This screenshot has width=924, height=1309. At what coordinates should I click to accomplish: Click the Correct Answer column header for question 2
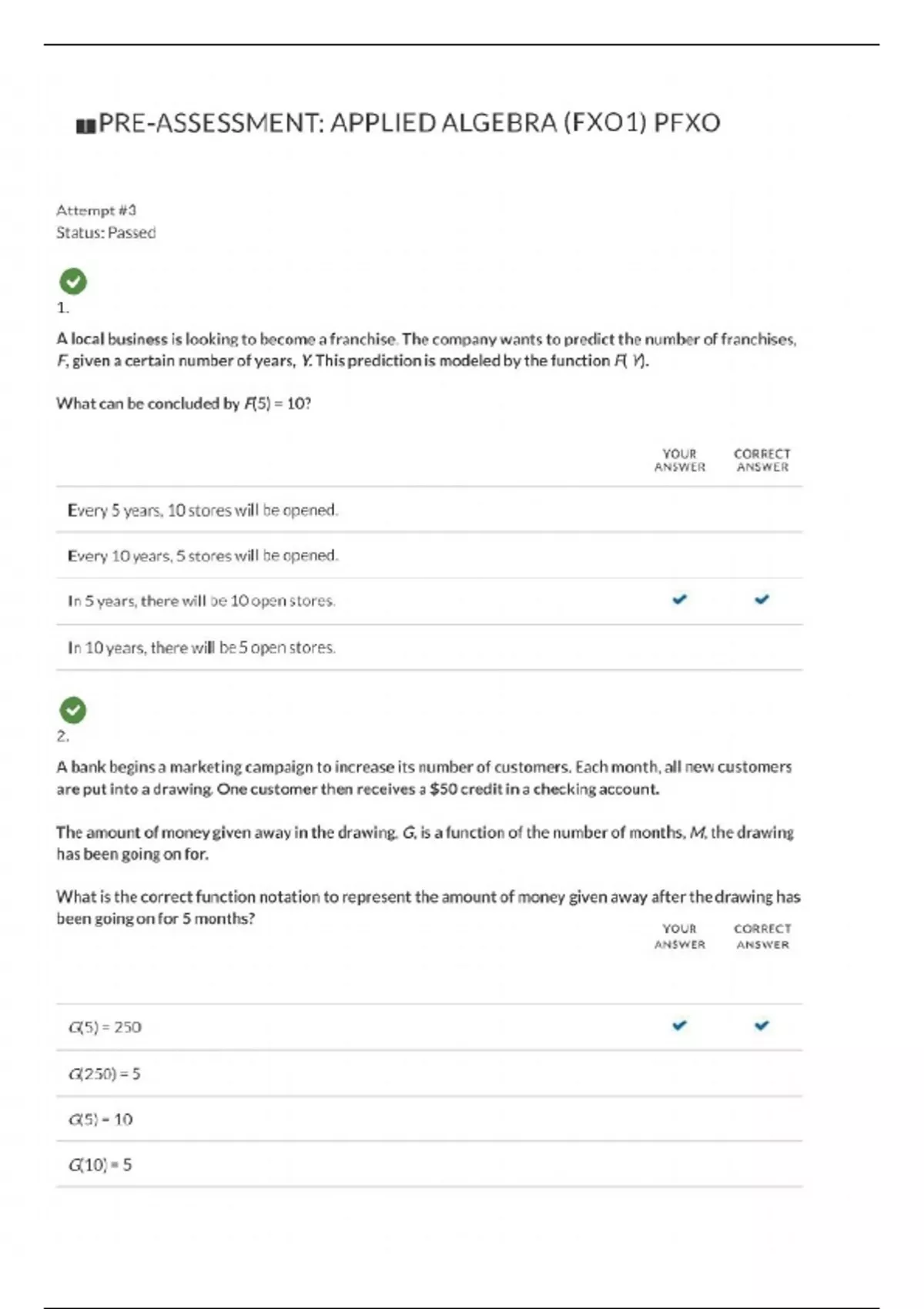click(x=762, y=936)
